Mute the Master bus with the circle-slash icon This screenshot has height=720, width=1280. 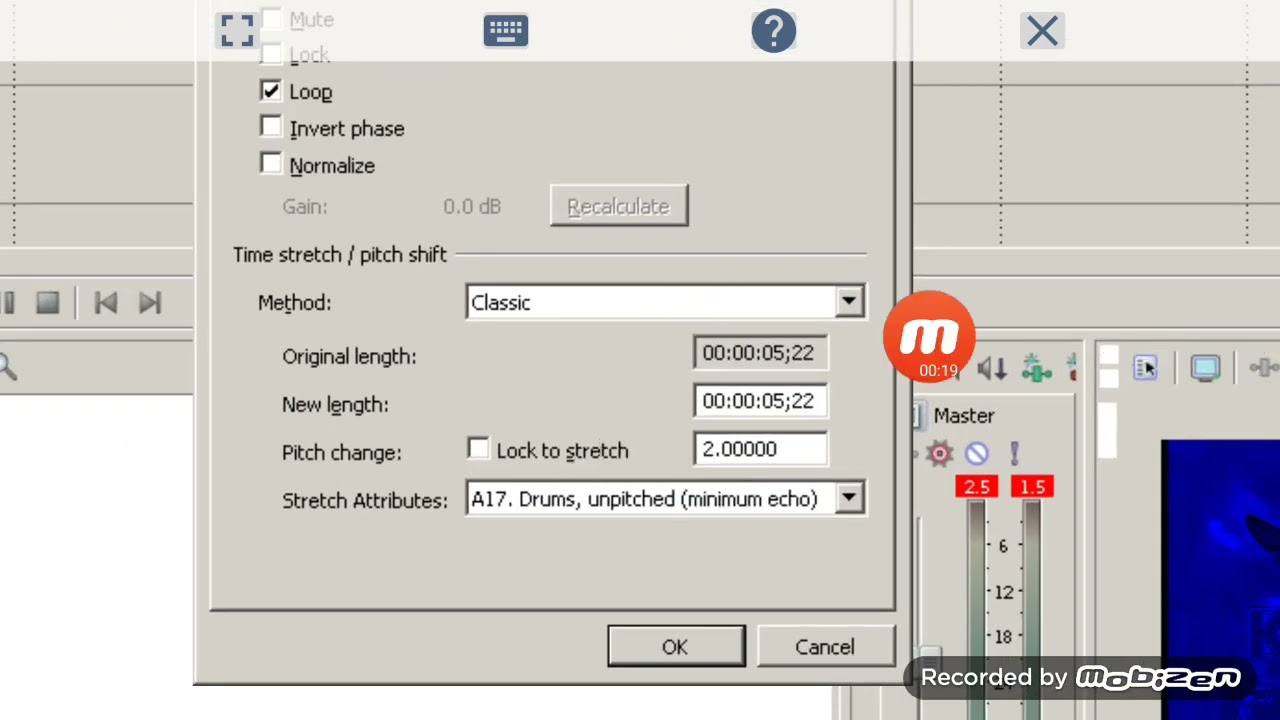[x=977, y=454]
